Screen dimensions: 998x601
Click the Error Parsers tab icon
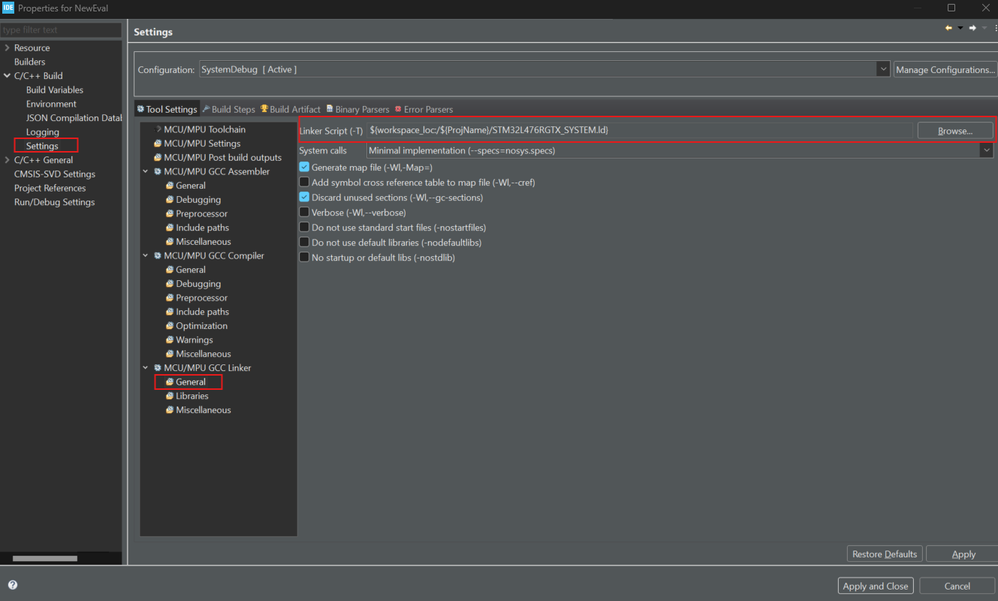point(398,109)
